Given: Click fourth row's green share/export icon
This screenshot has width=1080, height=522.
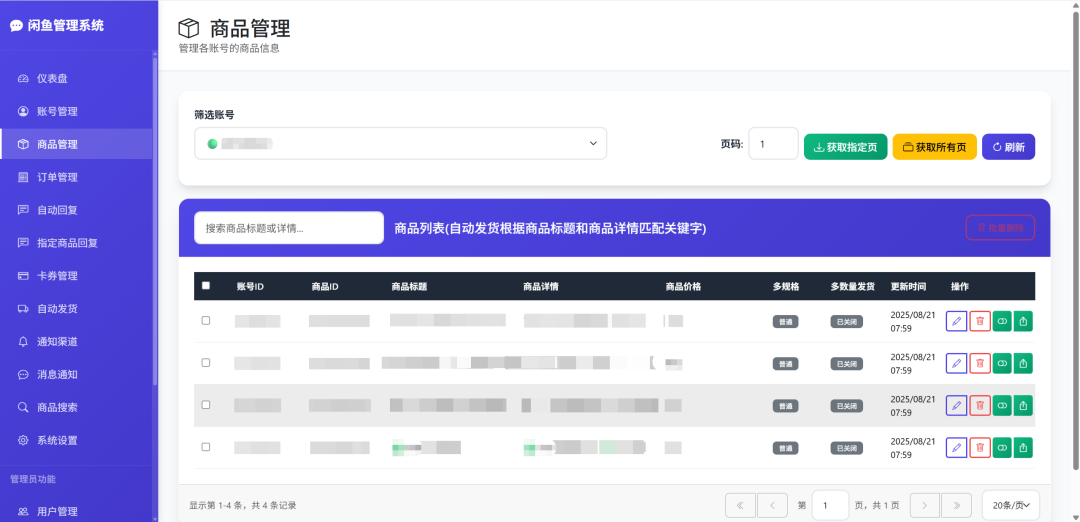Looking at the screenshot, I should click(x=1024, y=448).
